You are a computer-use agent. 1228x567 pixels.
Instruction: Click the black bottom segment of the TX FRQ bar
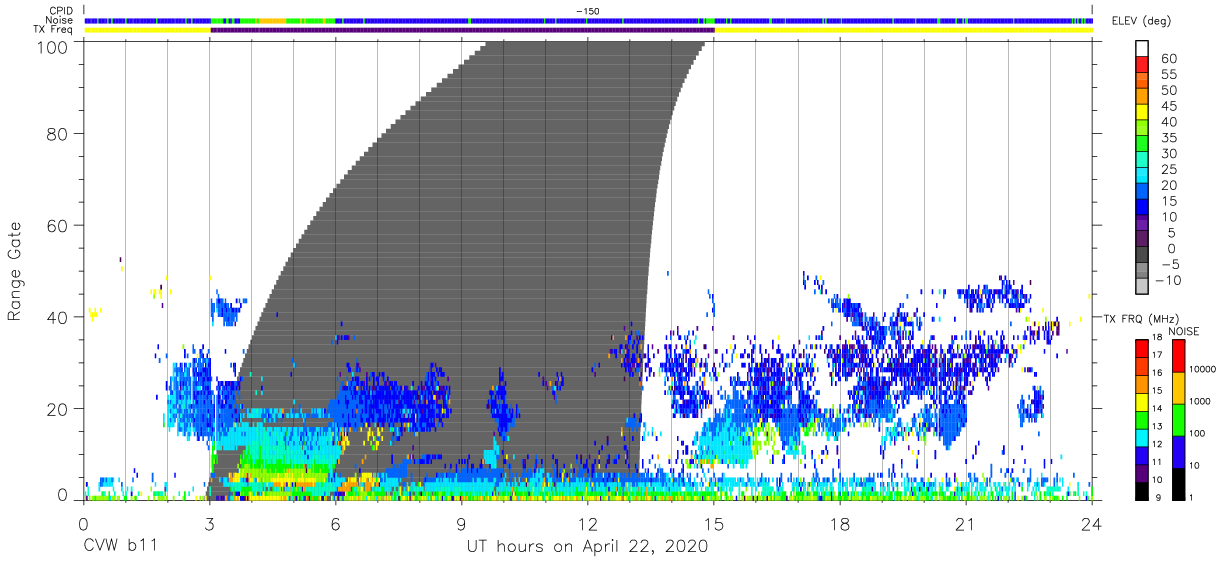pos(1141,491)
